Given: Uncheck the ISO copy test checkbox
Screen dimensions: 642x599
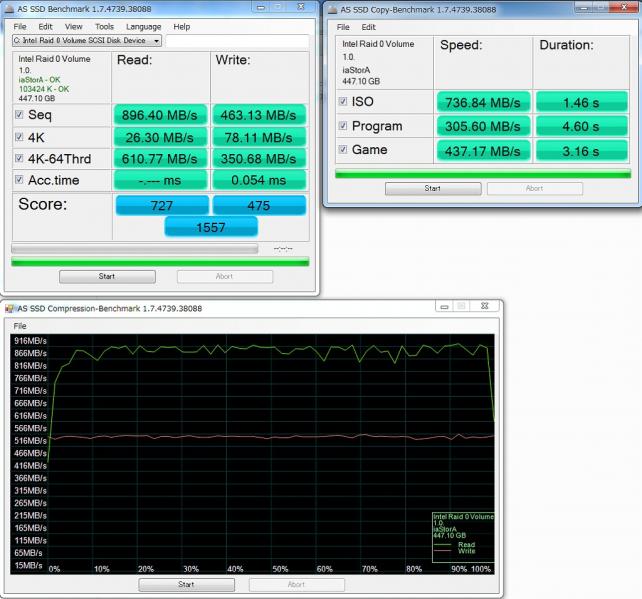Looking at the screenshot, I should 343,102.
